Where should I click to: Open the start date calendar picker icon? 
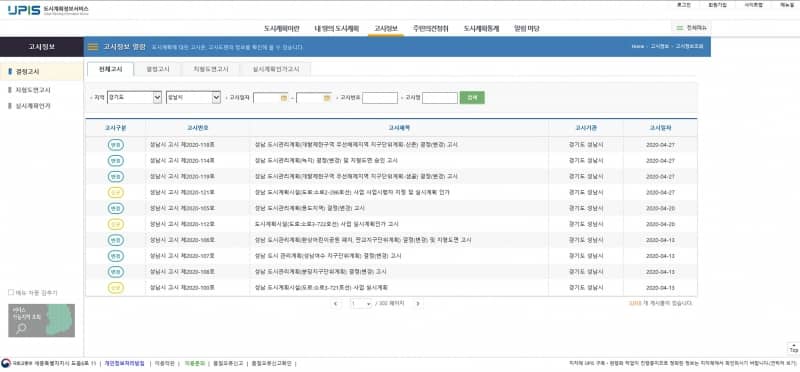[x=284, y=98]
